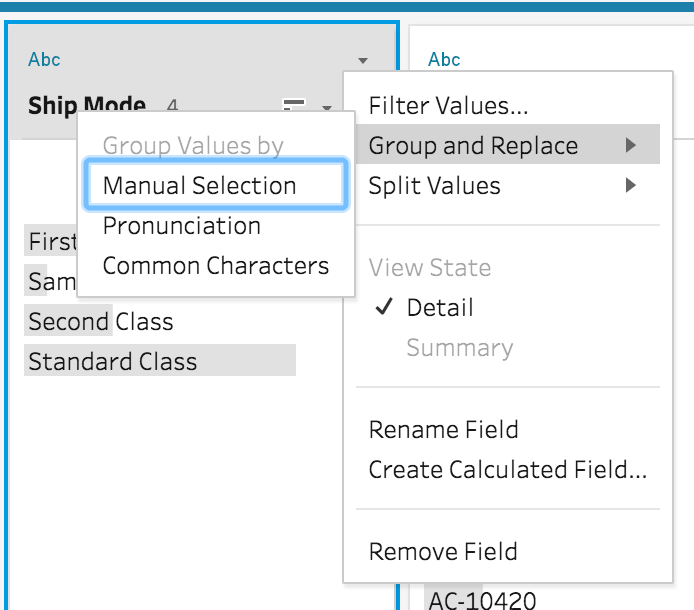This screenshot has width=694, height=610.
Task: Group values by Pronunciation
Action: tap(181, 226)
